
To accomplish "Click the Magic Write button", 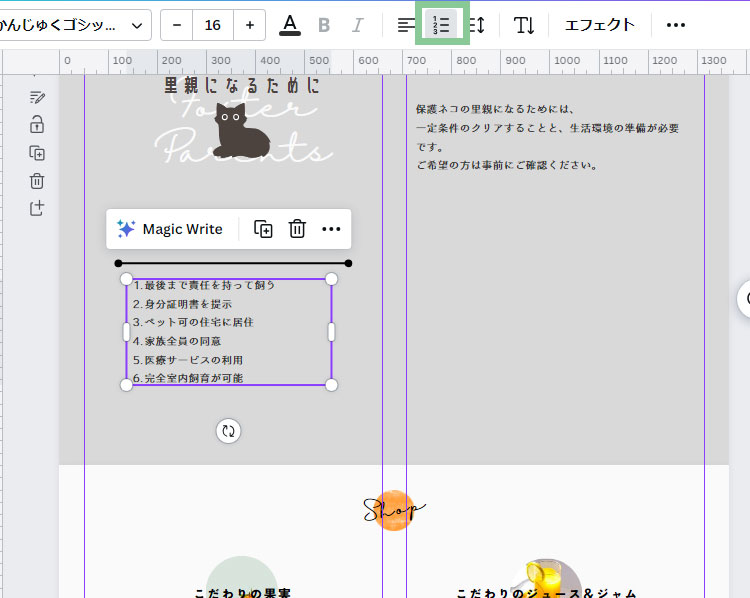I will coord(170,229).
